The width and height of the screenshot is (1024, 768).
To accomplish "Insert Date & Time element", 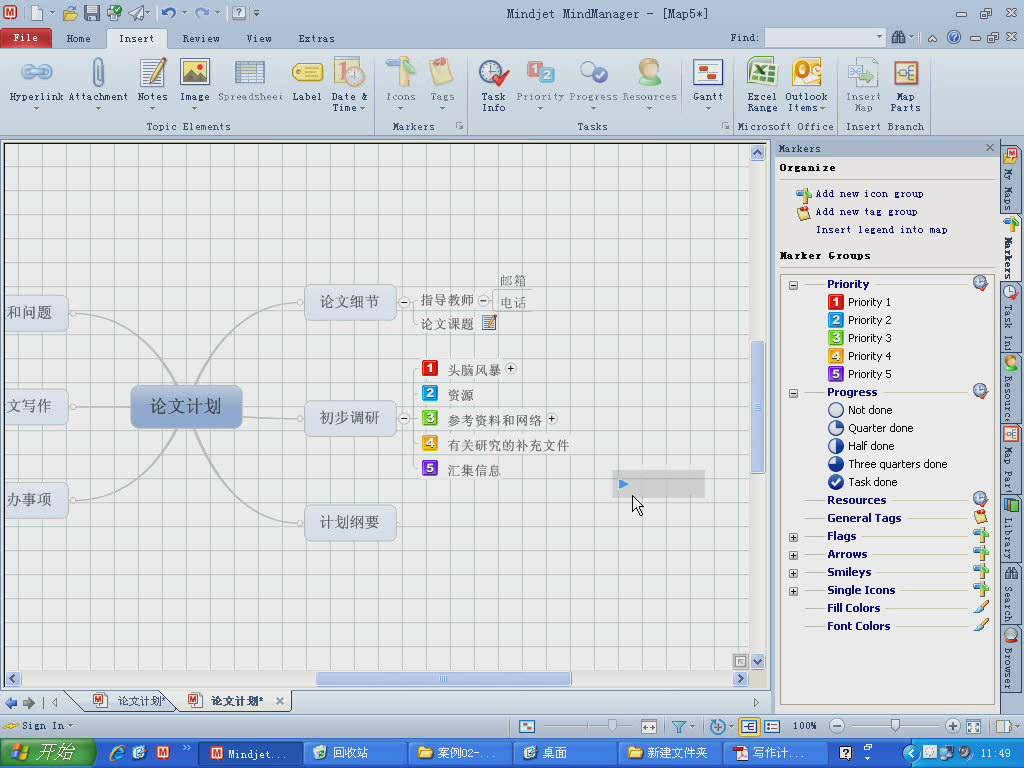I will coord(349,84).
